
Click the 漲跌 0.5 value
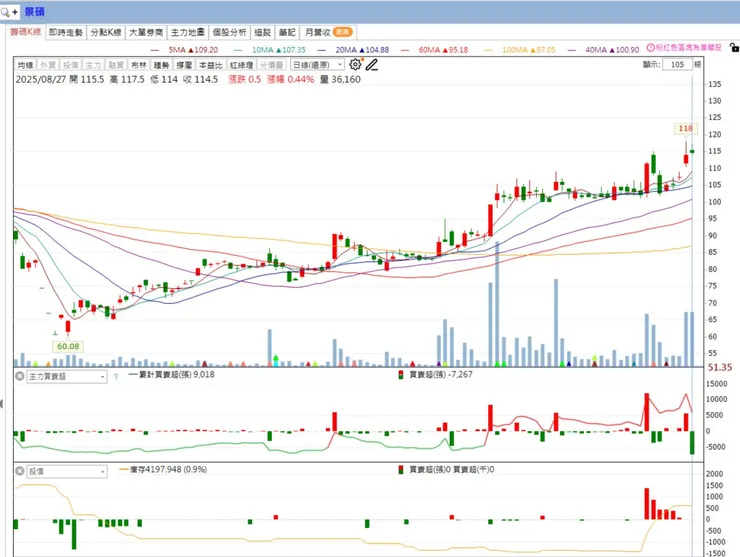(x=244, y=79)
